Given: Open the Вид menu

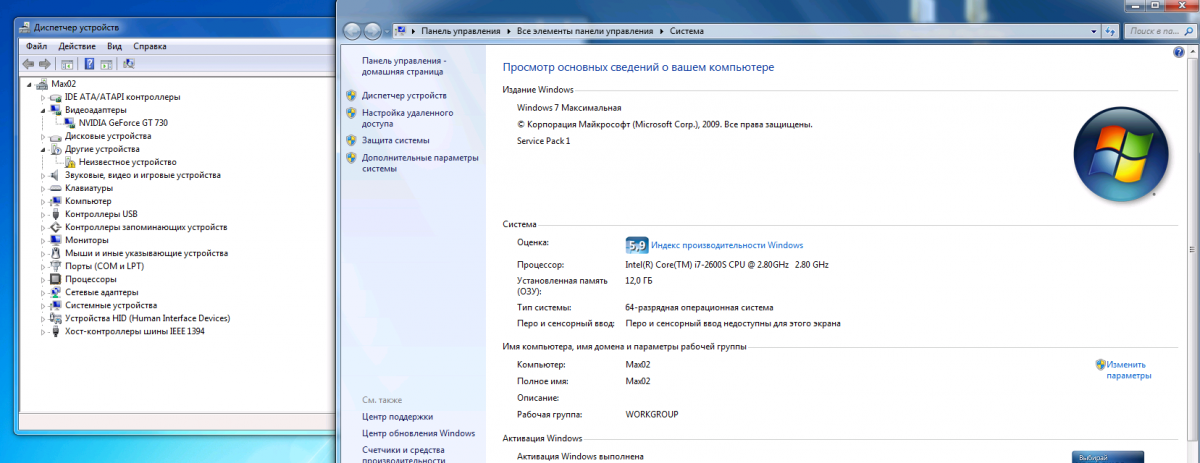Looking at the screenshot, I should coord(114,46).
